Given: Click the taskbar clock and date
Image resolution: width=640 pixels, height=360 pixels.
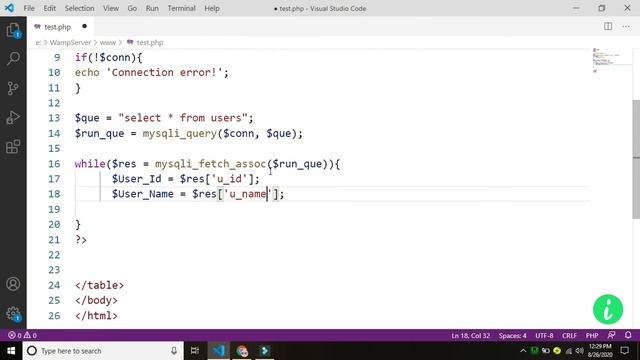Looking at the screenshot, I should 600,351.
